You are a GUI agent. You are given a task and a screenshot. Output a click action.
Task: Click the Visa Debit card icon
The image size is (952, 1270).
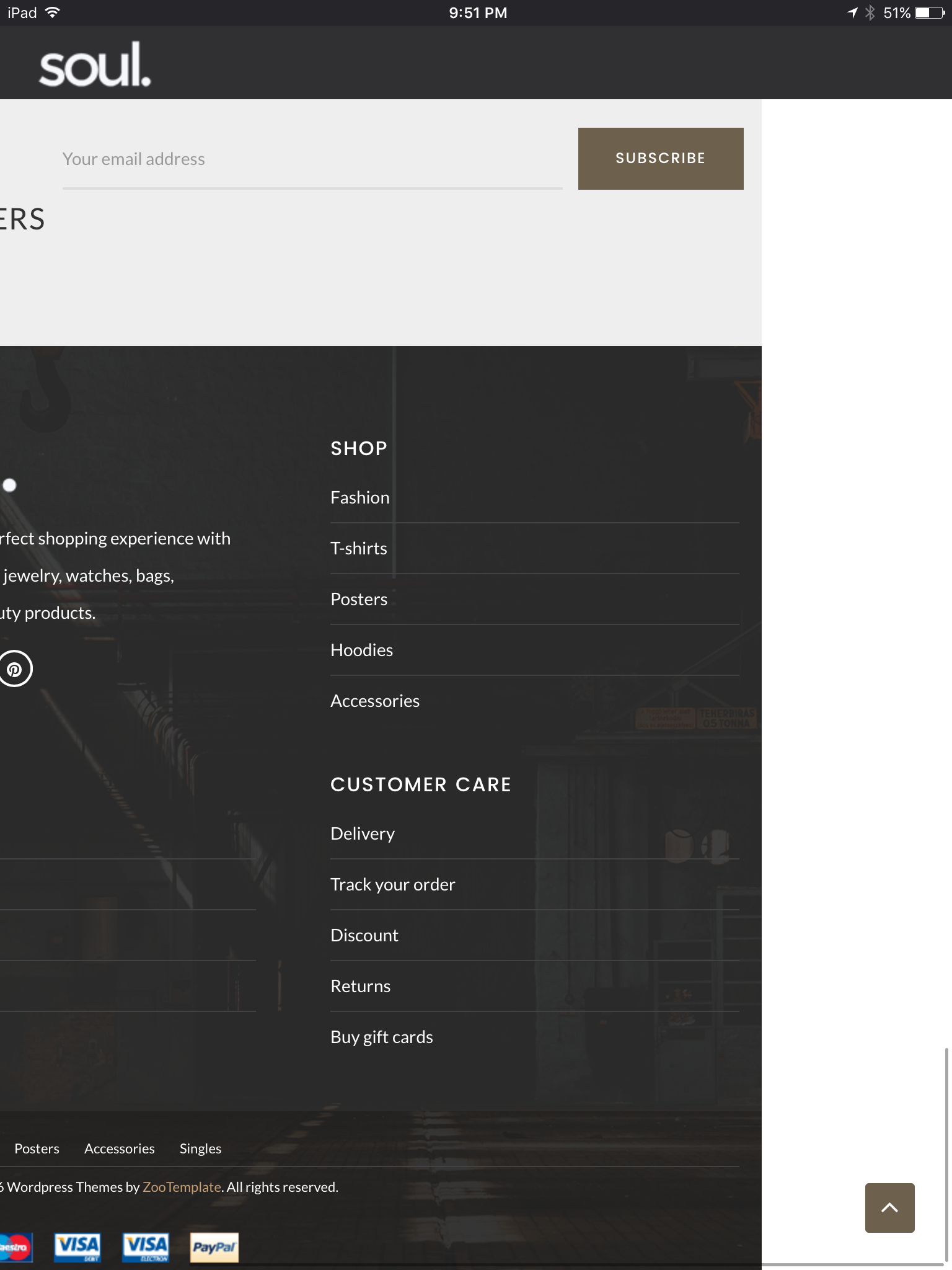pos(77,1247)
